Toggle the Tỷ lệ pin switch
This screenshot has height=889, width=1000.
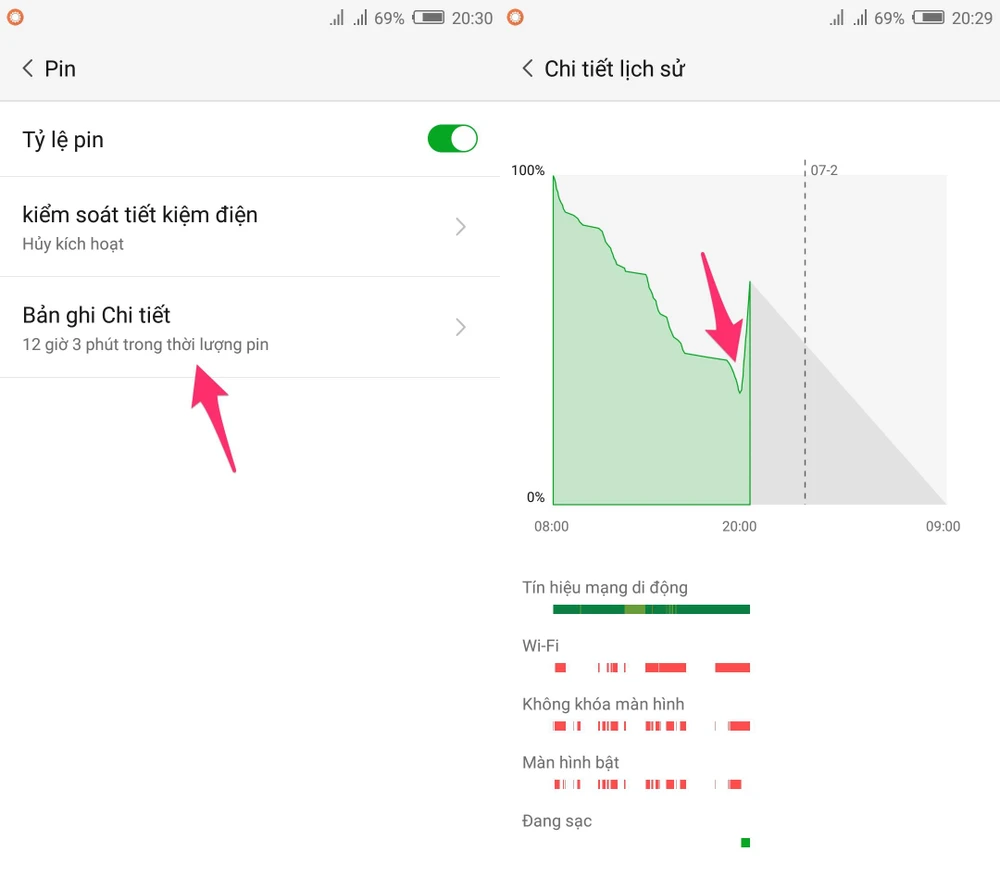[x=452, y=139]
